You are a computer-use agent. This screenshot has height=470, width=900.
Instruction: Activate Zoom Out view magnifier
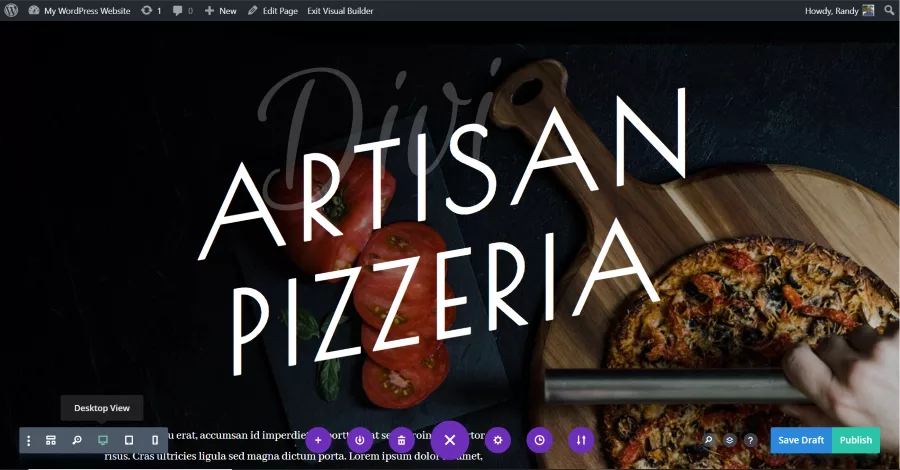pos(76,440)
